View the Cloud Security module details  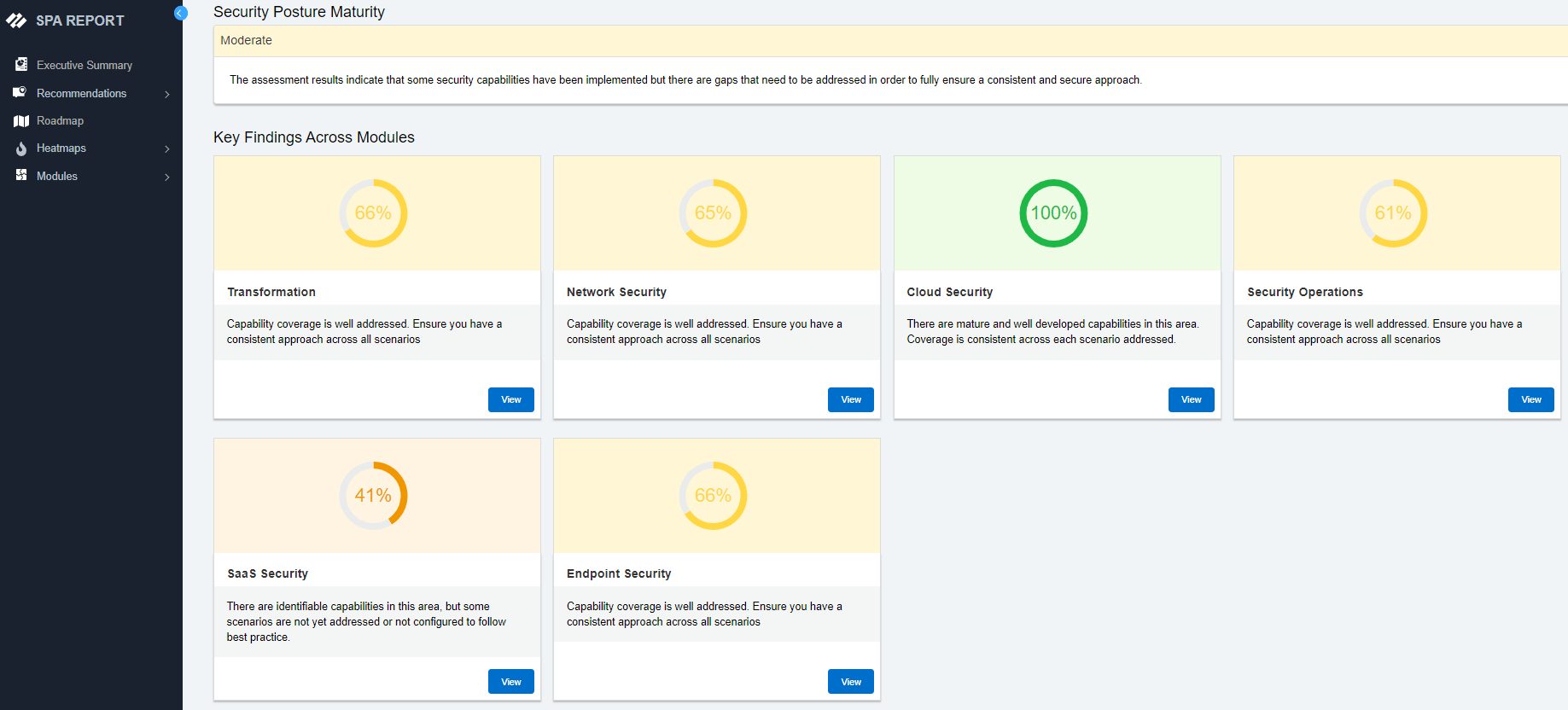1191,399
